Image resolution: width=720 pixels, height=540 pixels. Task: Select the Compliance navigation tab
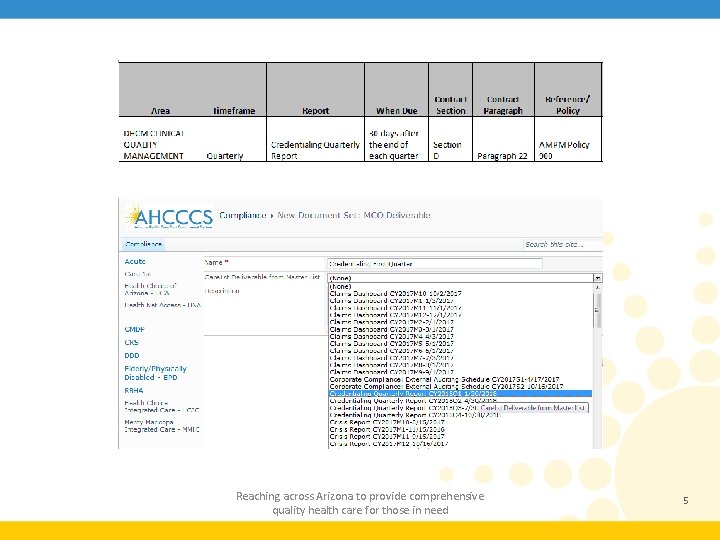coord(143,244)
